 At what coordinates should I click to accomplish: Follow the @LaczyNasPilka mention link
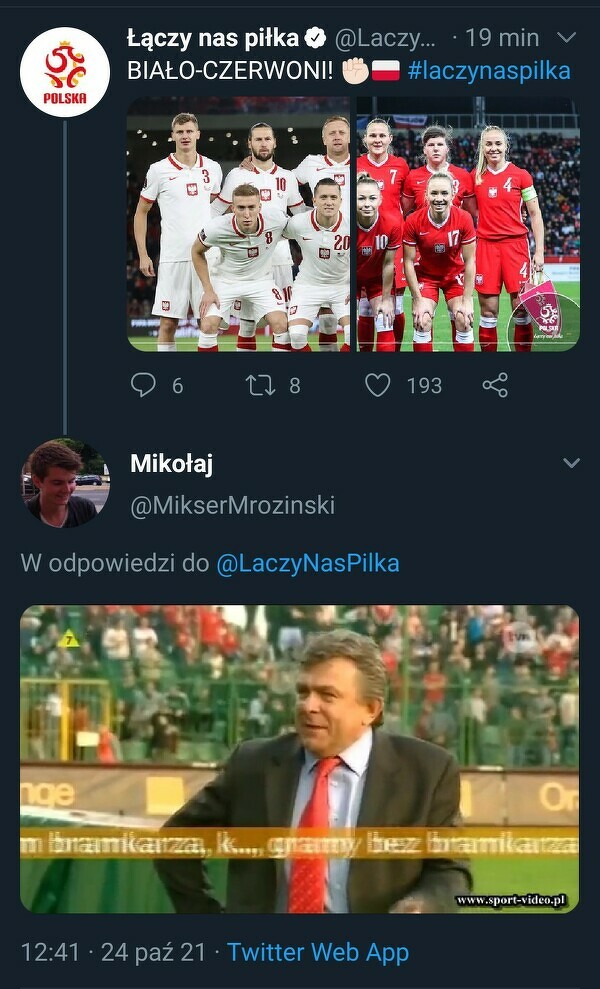pyautogui.click(x=307, y=563)
